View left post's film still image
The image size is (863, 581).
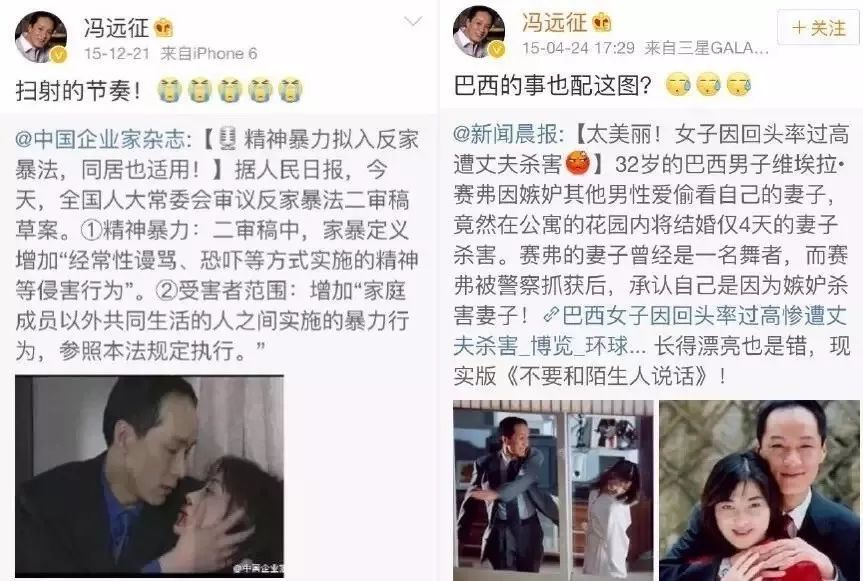click(149, 476)
